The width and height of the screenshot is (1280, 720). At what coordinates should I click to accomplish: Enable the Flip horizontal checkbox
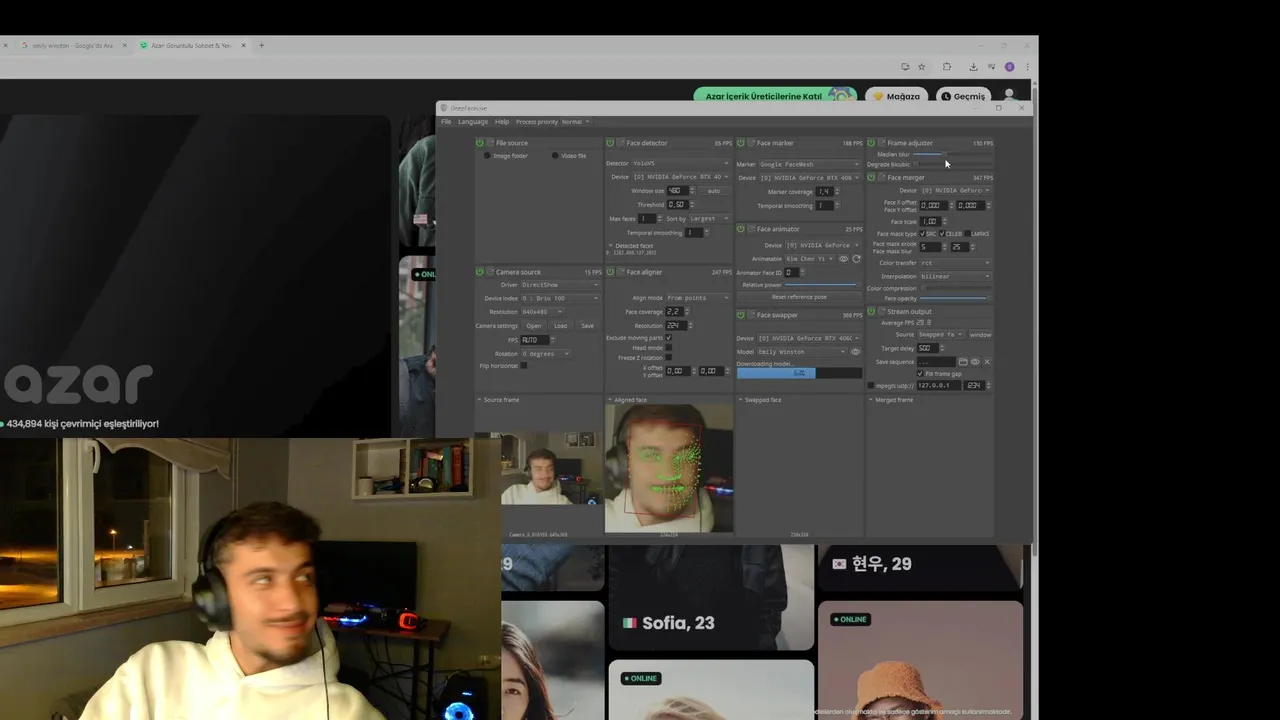point(523,366)
